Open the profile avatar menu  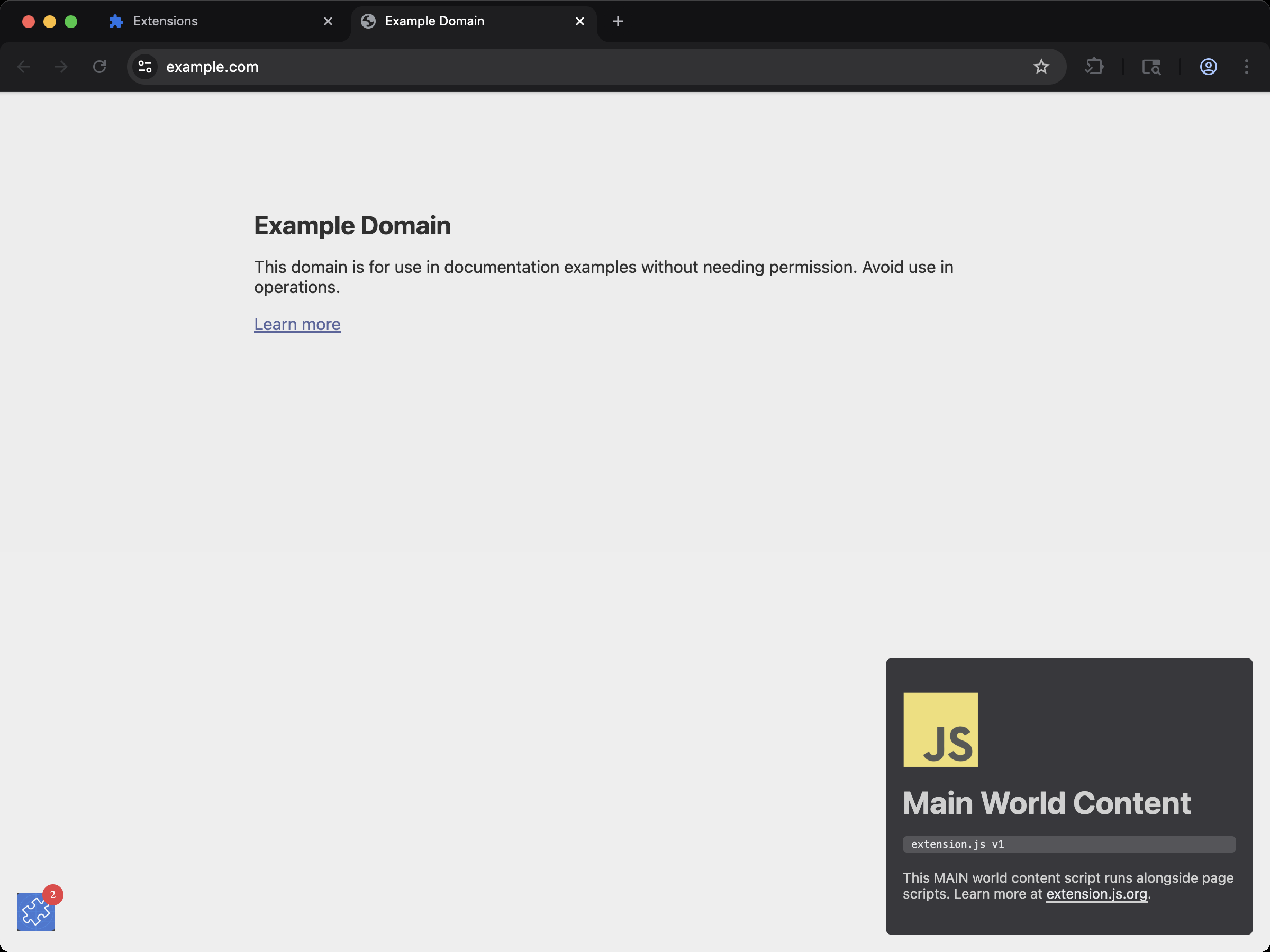1208,67
